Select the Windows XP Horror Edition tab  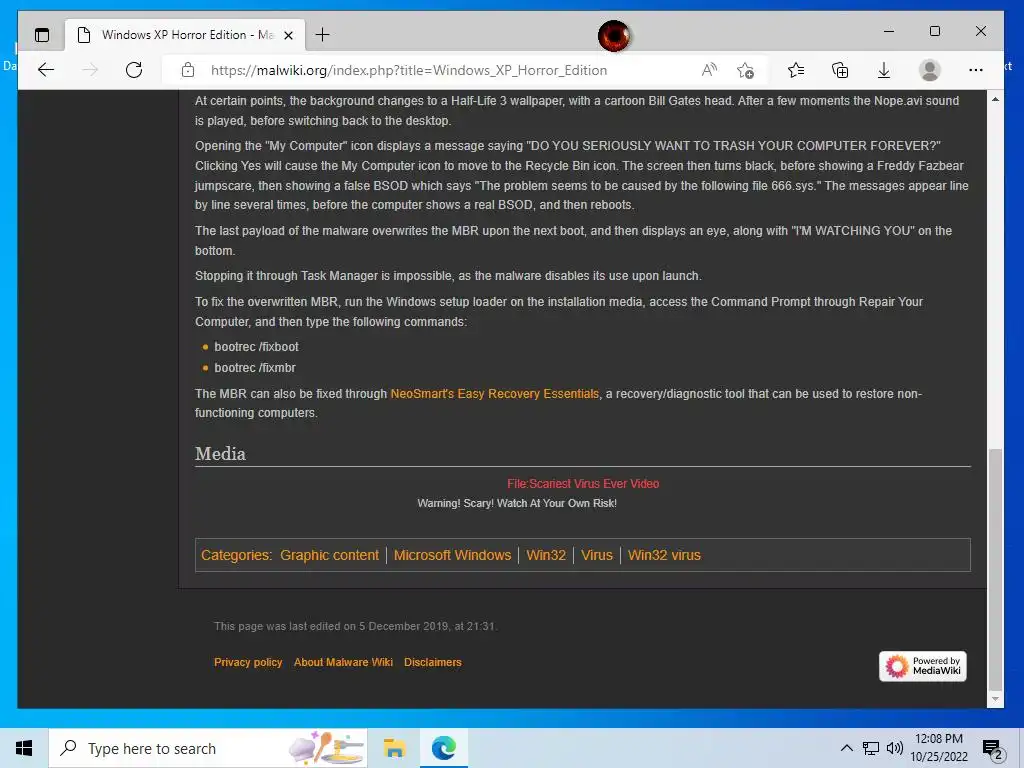[x=185, y=35]
